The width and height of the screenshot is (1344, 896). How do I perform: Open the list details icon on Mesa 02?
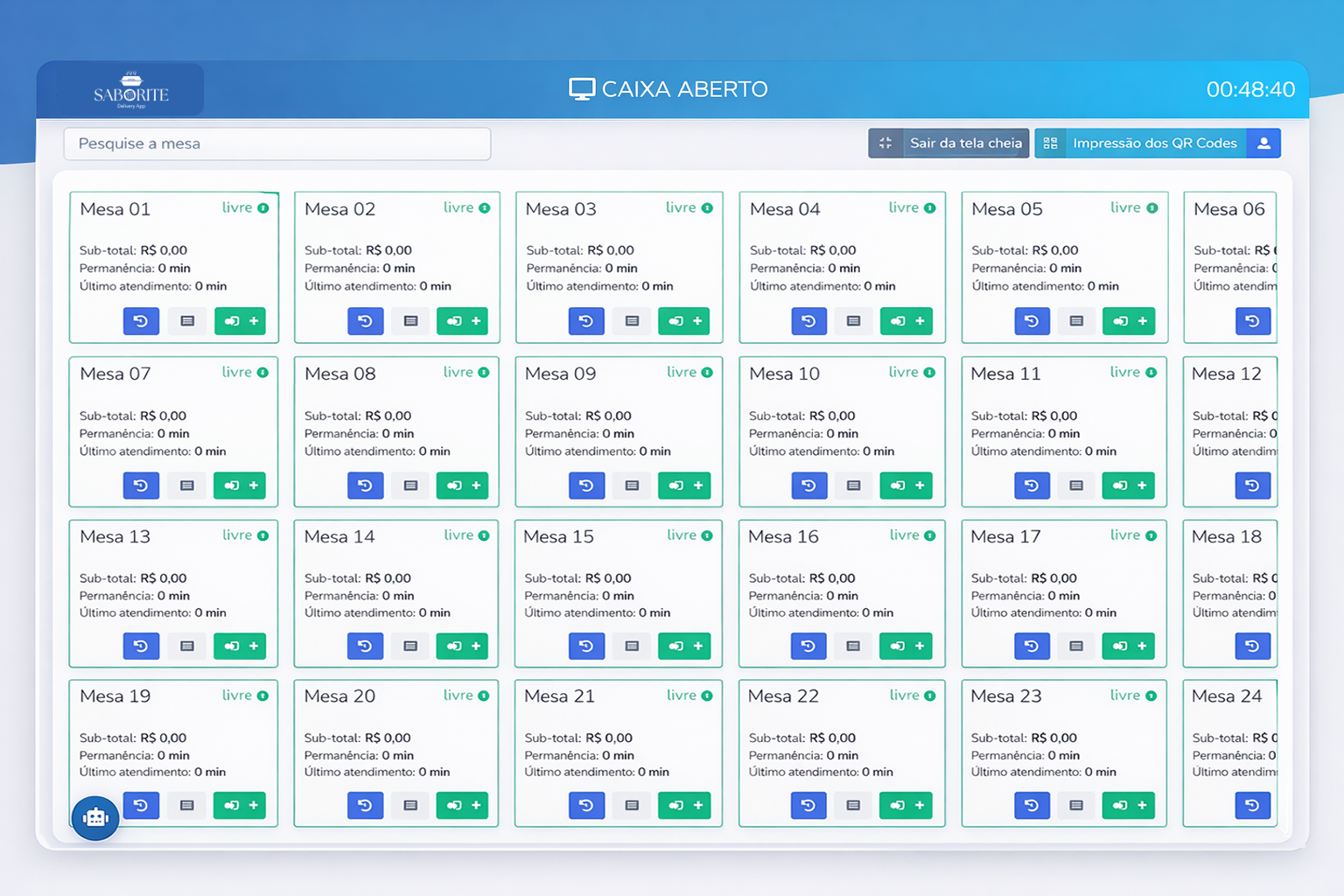[x=410, y=321]
